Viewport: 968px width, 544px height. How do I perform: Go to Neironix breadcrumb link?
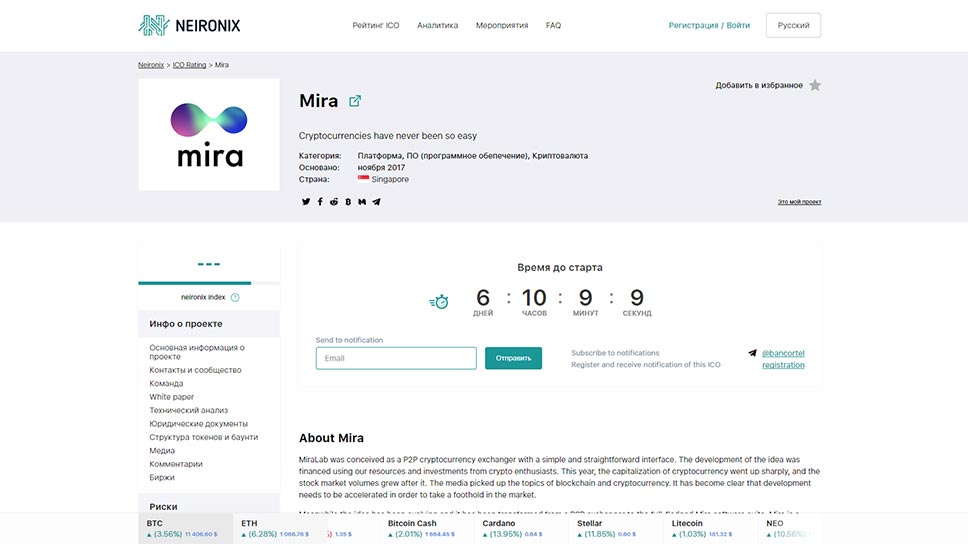click(x=151, y=65)
